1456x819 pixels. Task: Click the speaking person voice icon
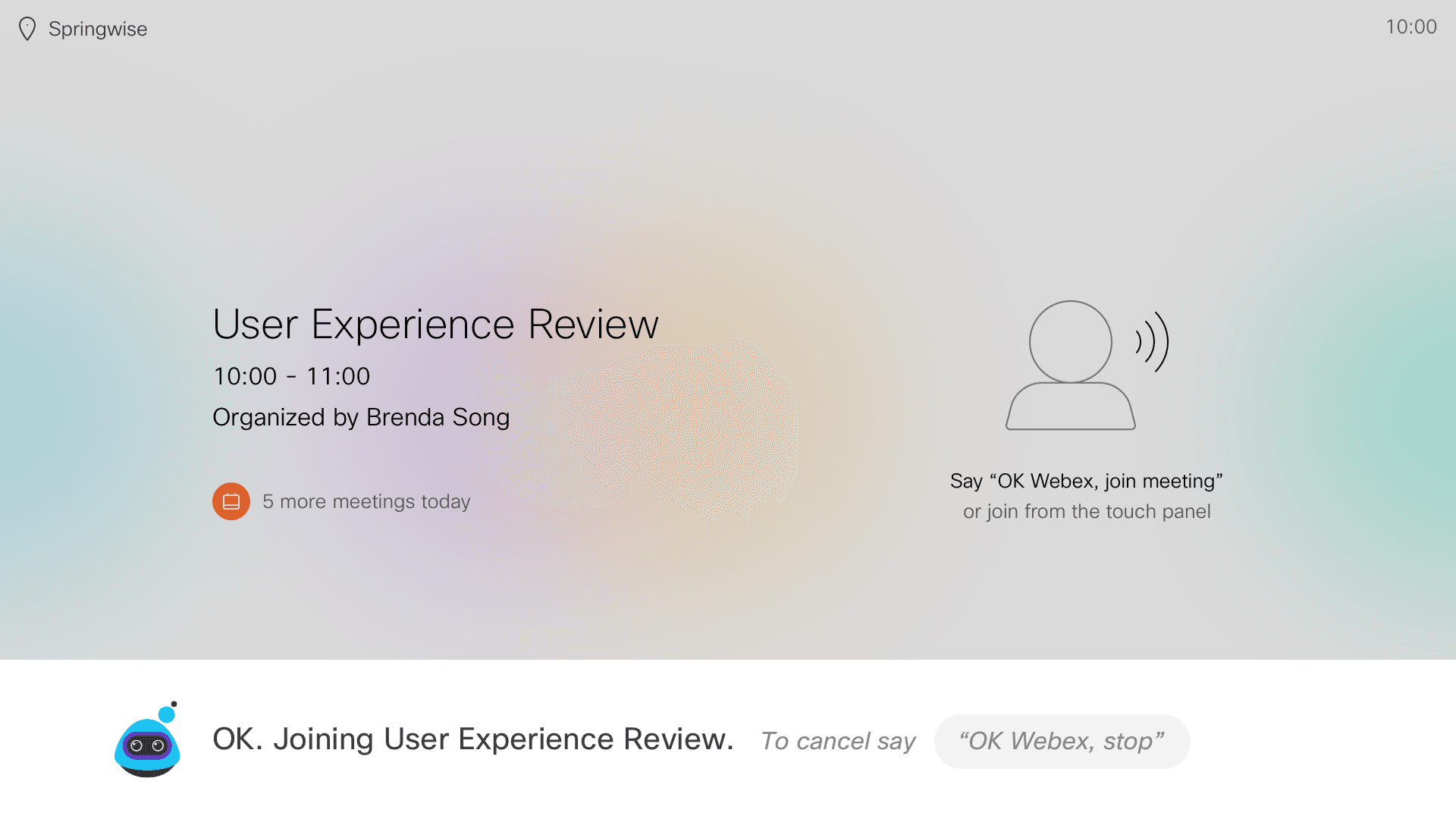point(1087,366)
